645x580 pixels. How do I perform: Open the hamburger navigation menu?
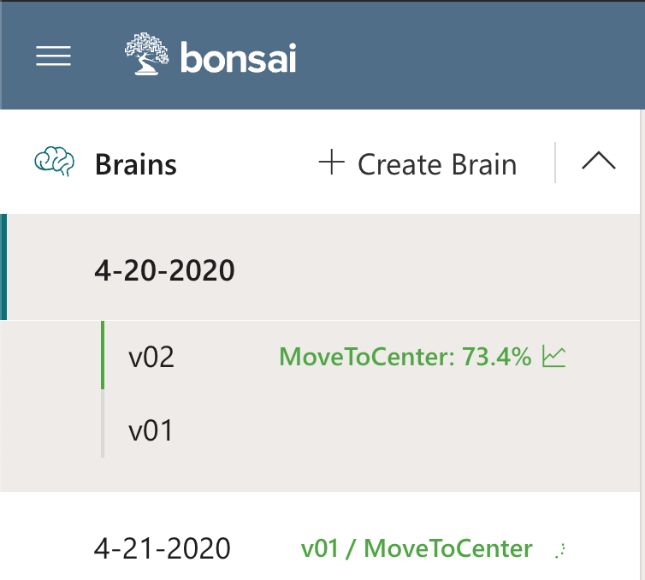click(53, 56)
